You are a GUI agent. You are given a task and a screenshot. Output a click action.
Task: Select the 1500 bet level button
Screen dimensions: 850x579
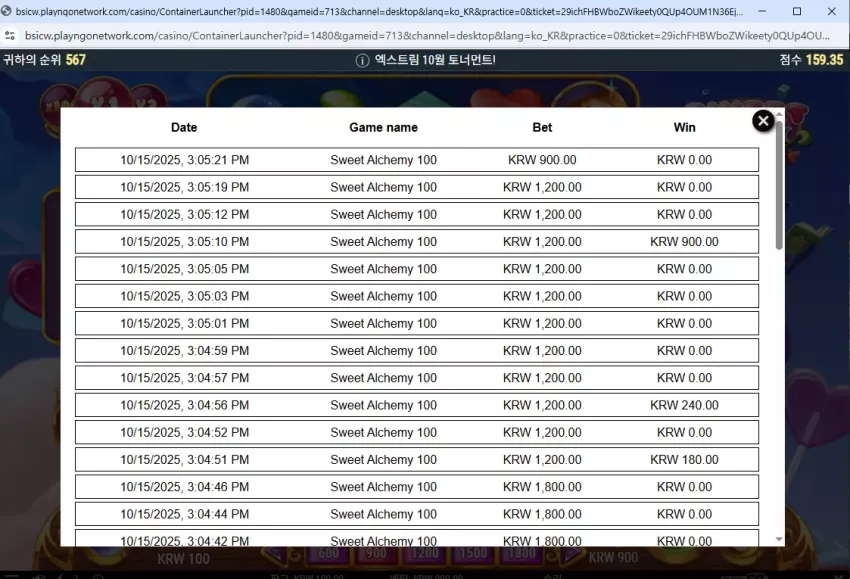pyautogui.click(x=473, y=553)
